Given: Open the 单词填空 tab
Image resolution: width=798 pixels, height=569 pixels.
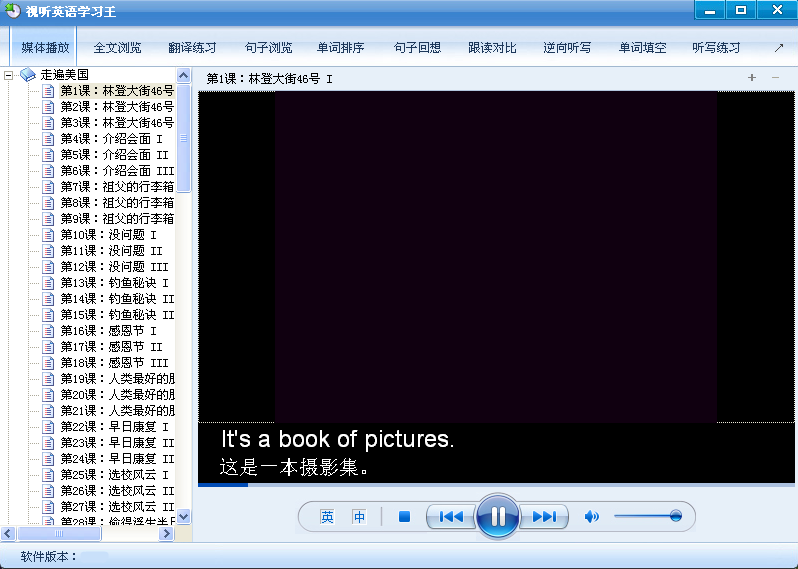Looking at the screenshot, I should click(642, 48).
